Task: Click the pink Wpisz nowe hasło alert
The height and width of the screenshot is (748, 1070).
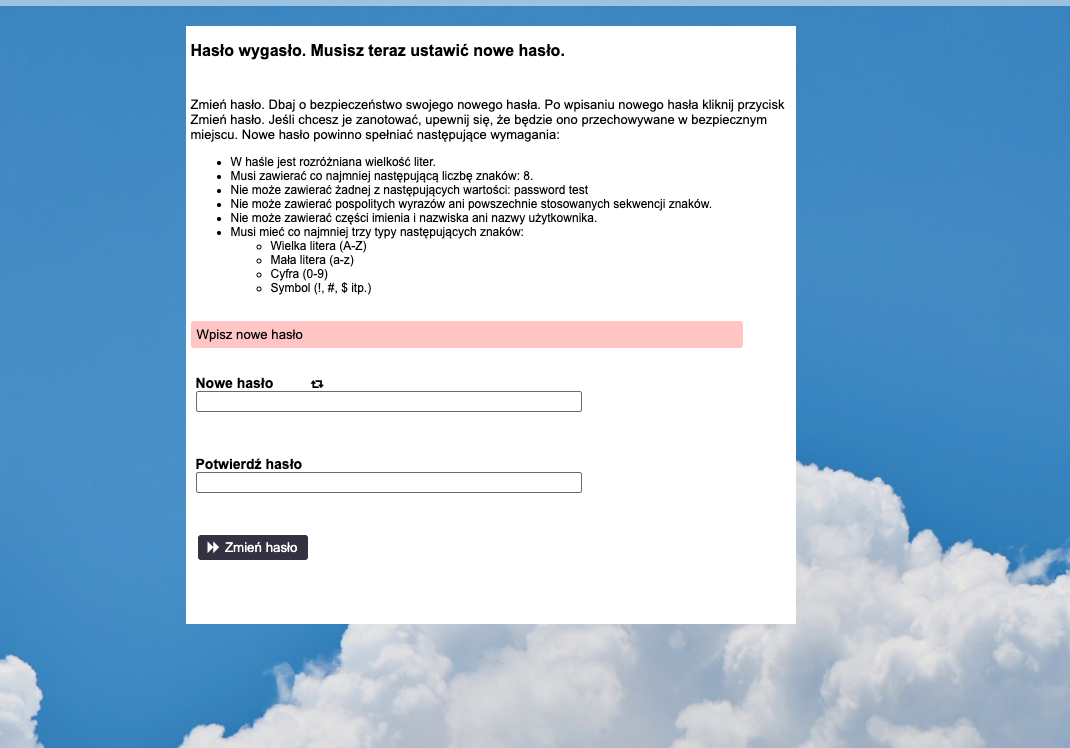Action: click(x=466, y=335)
